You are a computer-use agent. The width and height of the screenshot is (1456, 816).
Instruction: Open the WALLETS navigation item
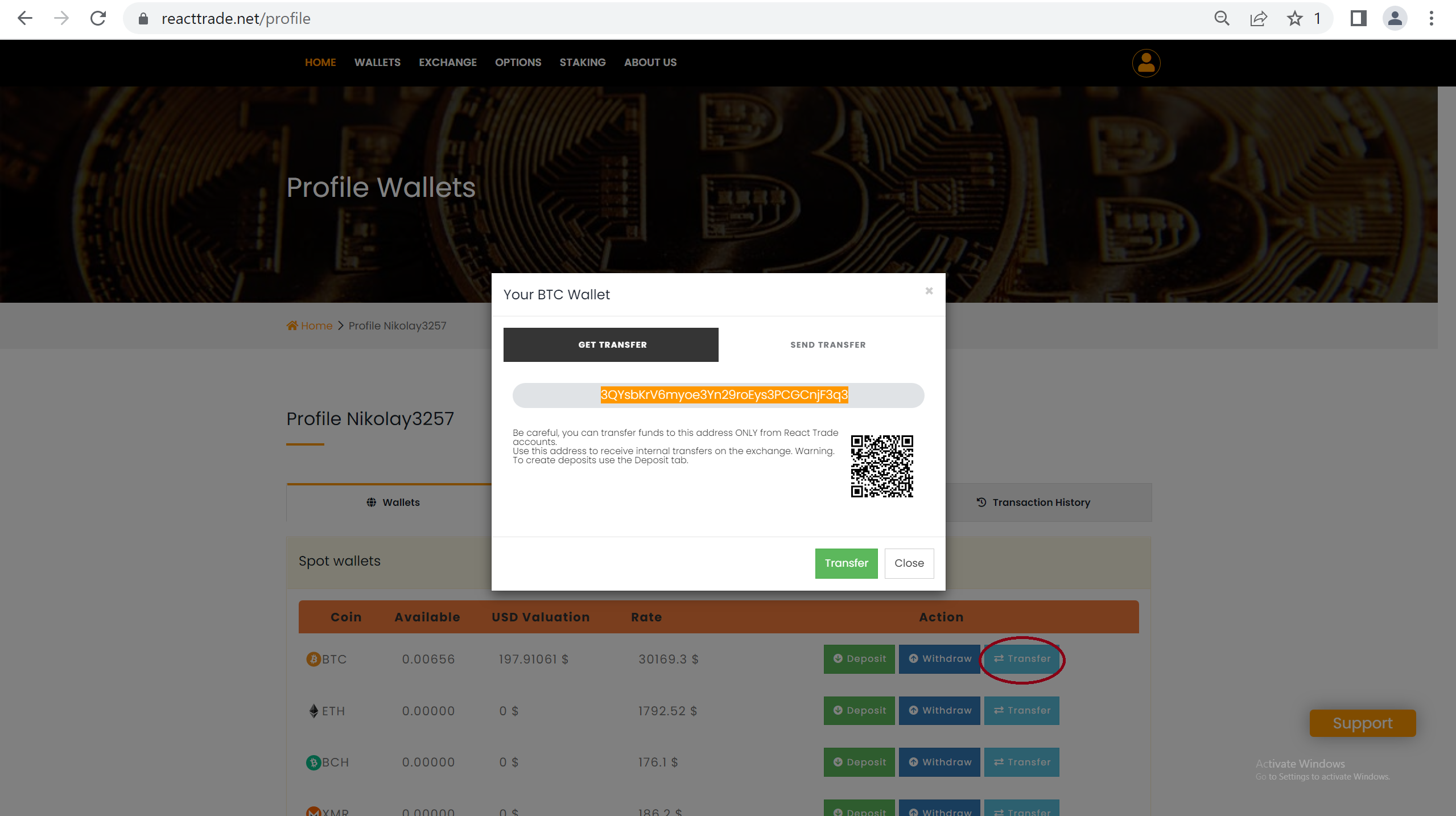point(377,63)
